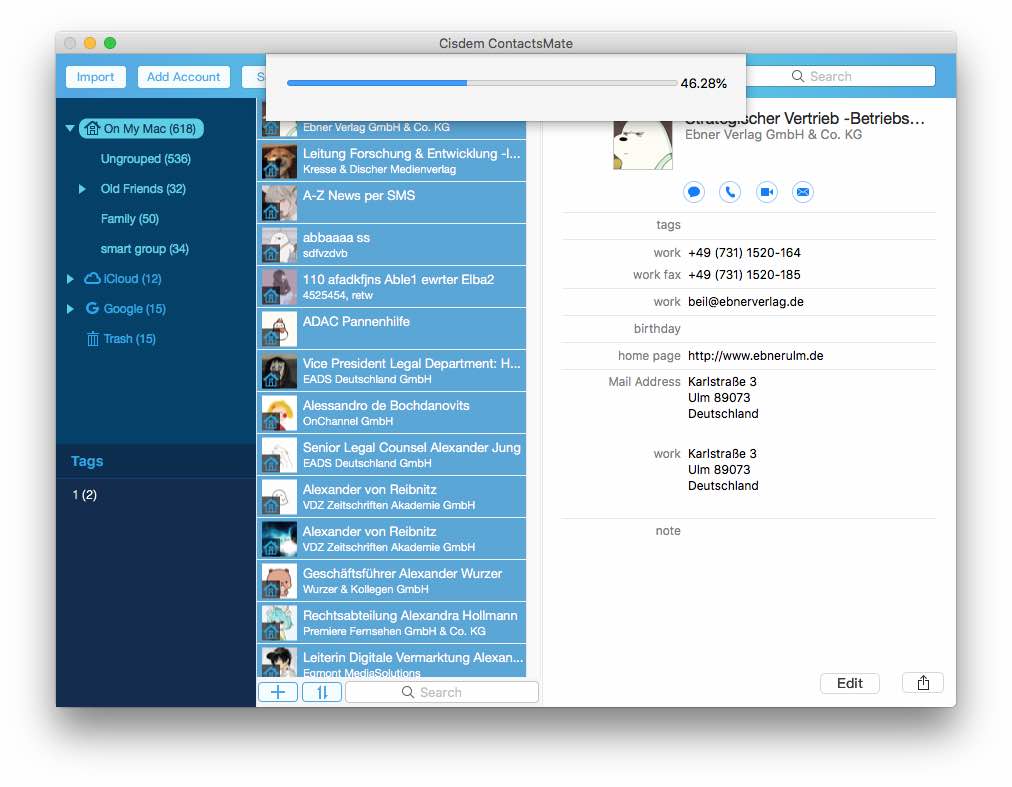
Task: Click the add contact plus button
Action: tap(278, 692)
